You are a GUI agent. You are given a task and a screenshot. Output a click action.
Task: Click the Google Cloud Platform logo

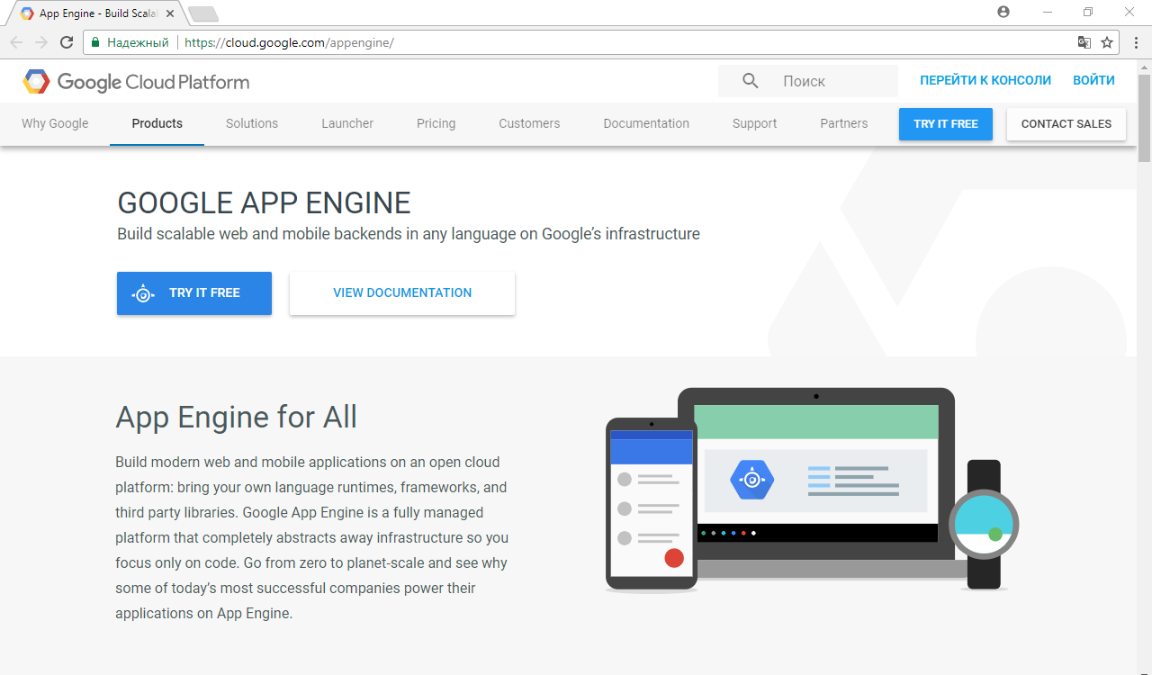(136, 82)
